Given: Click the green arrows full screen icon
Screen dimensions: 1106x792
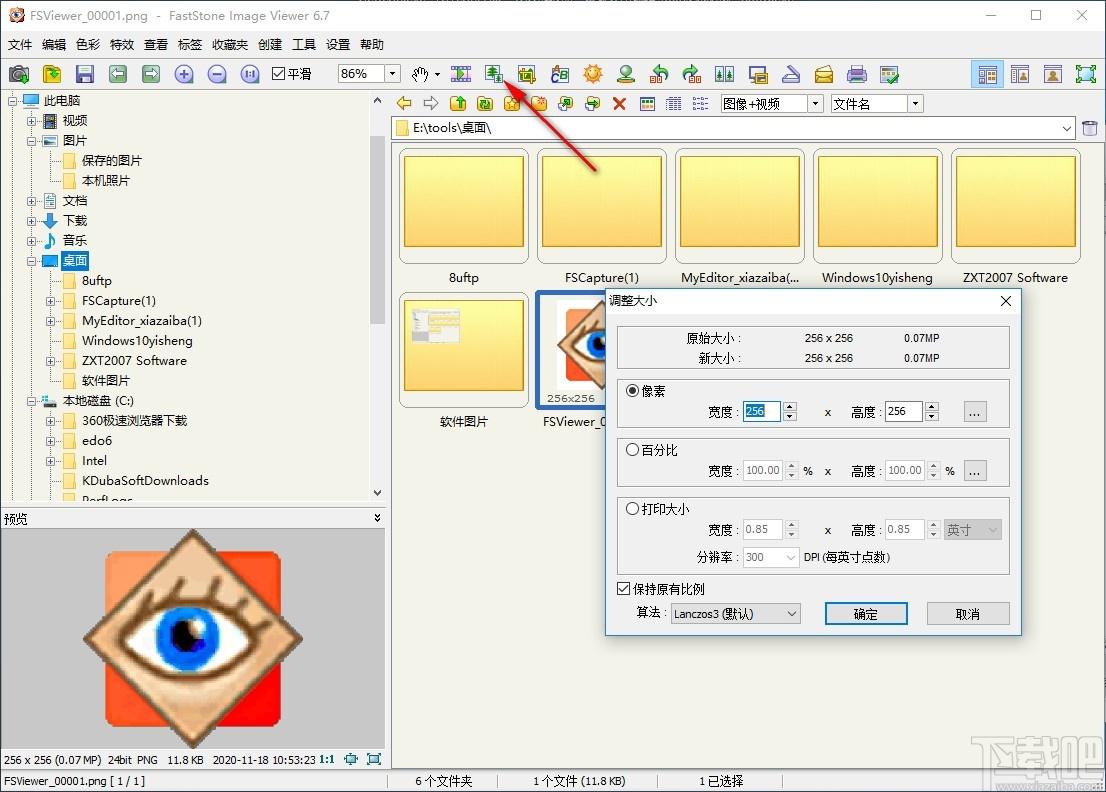Looking at the screenshot, I should 1086,74.
